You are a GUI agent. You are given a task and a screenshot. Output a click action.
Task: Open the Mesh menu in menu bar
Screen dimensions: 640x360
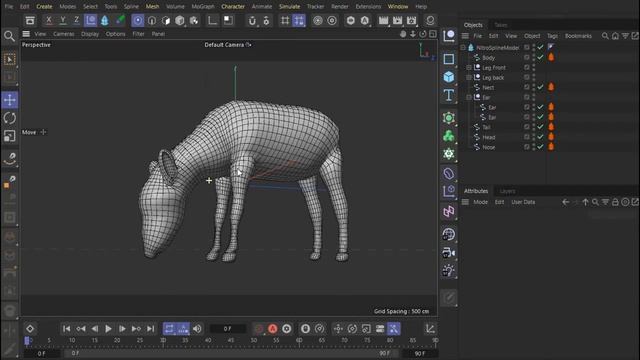pyautogui.click(x=153, y=7)
